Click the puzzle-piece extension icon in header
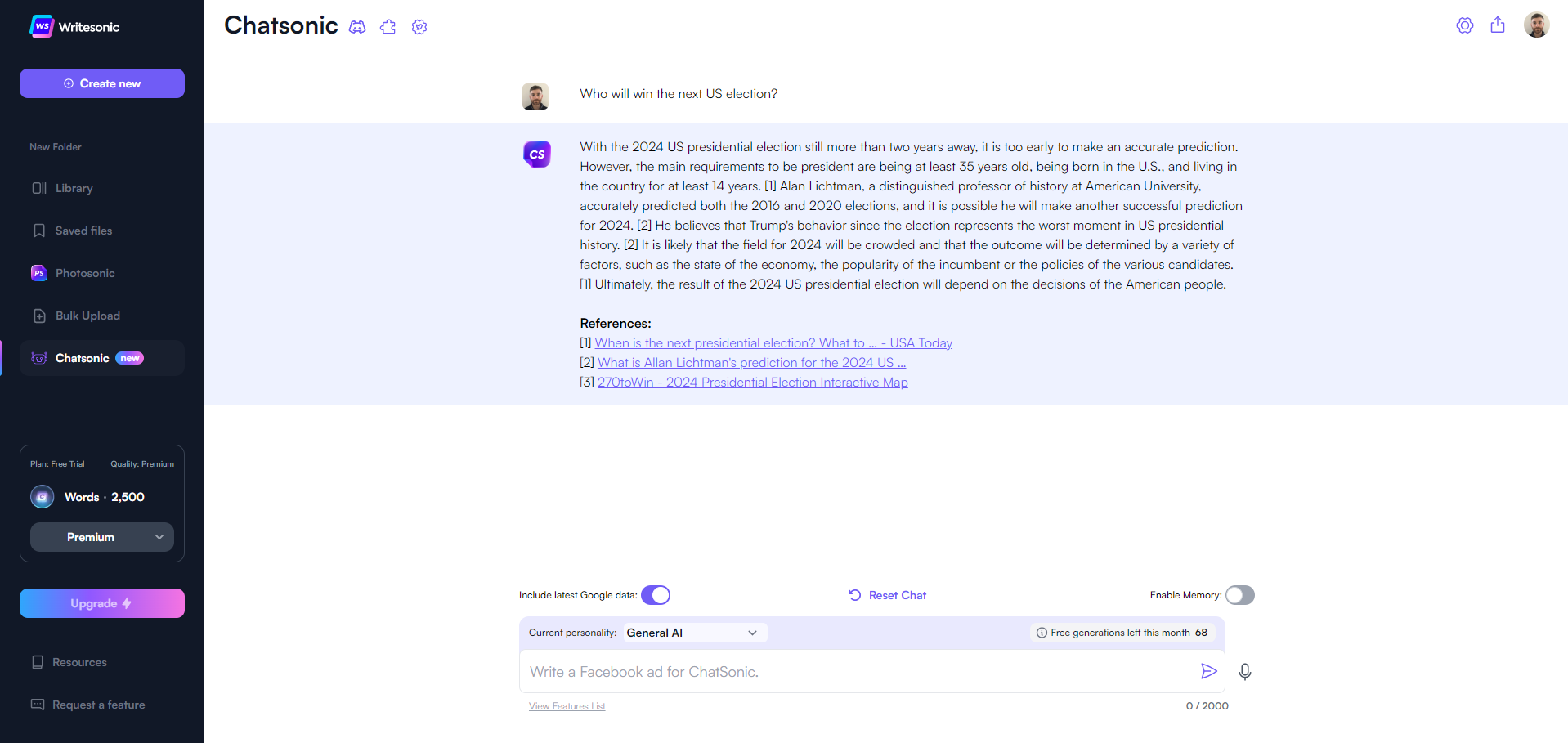The width and height of the screenshot is (1568, 743). (x=388, y=27)
